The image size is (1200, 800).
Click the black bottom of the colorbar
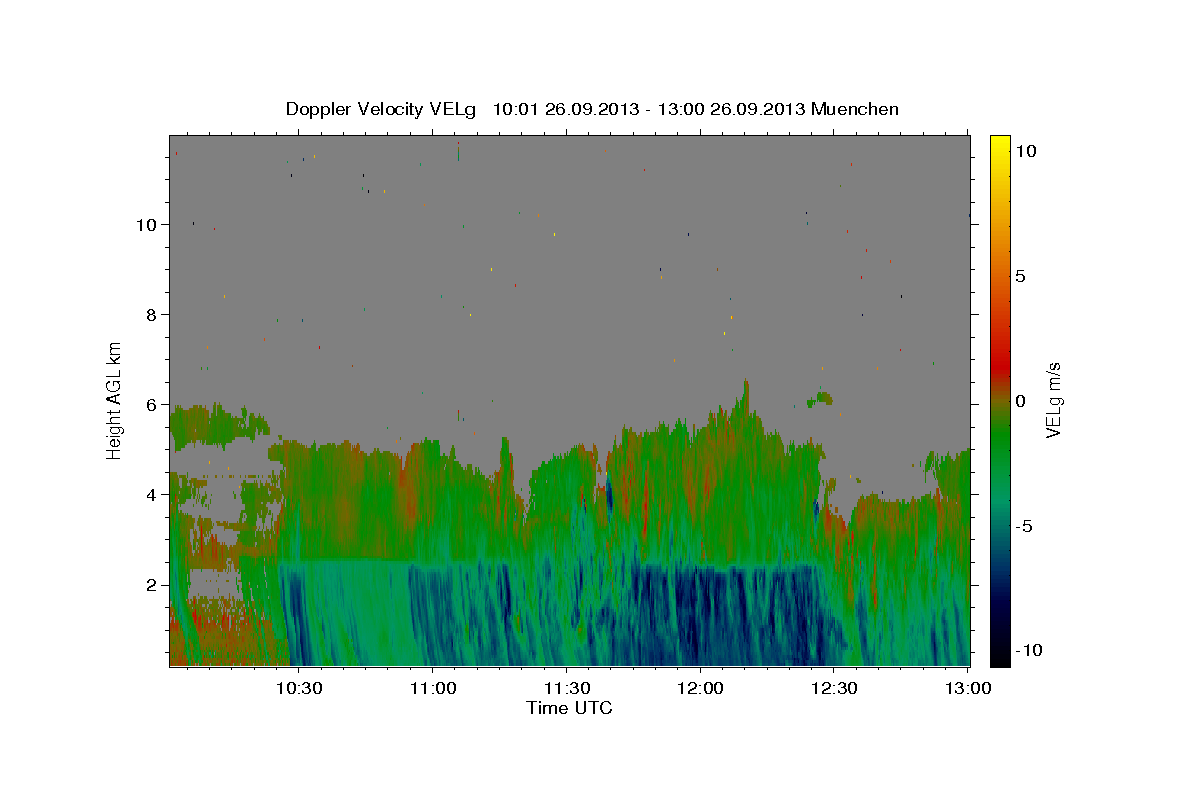[x=1000, y=658]
